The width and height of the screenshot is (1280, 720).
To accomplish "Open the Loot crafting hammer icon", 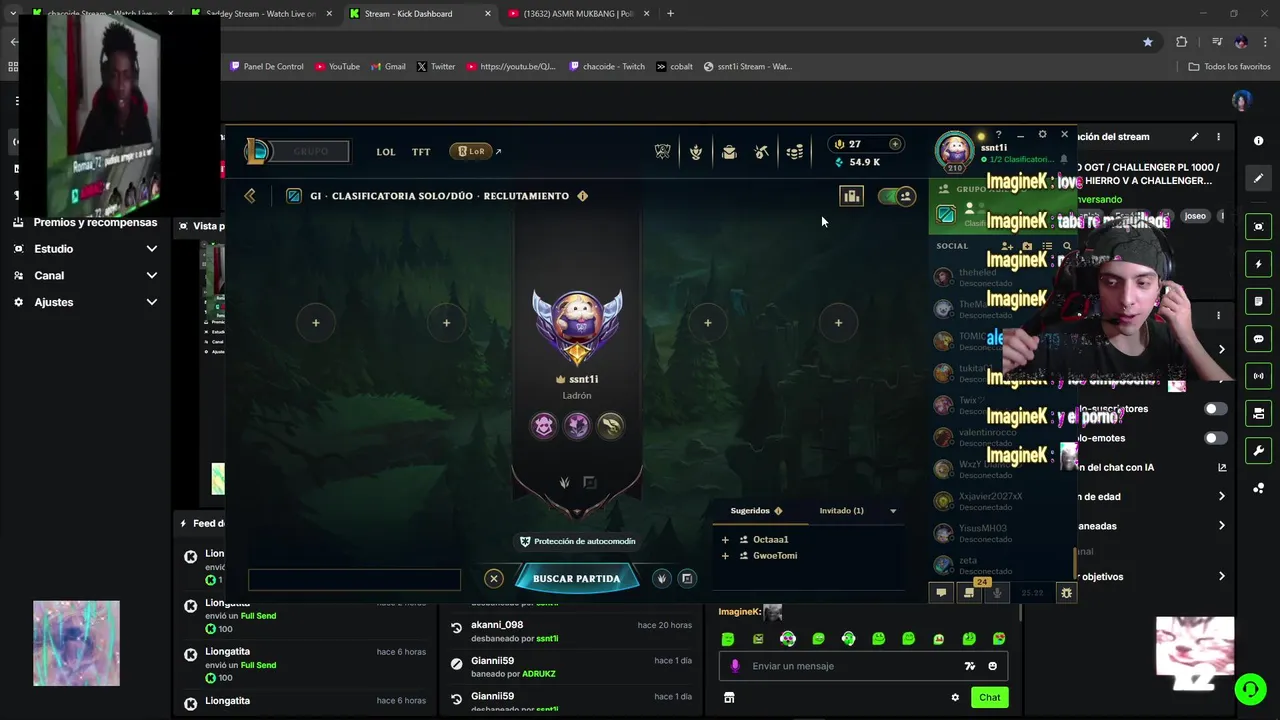I will point(761,152).
